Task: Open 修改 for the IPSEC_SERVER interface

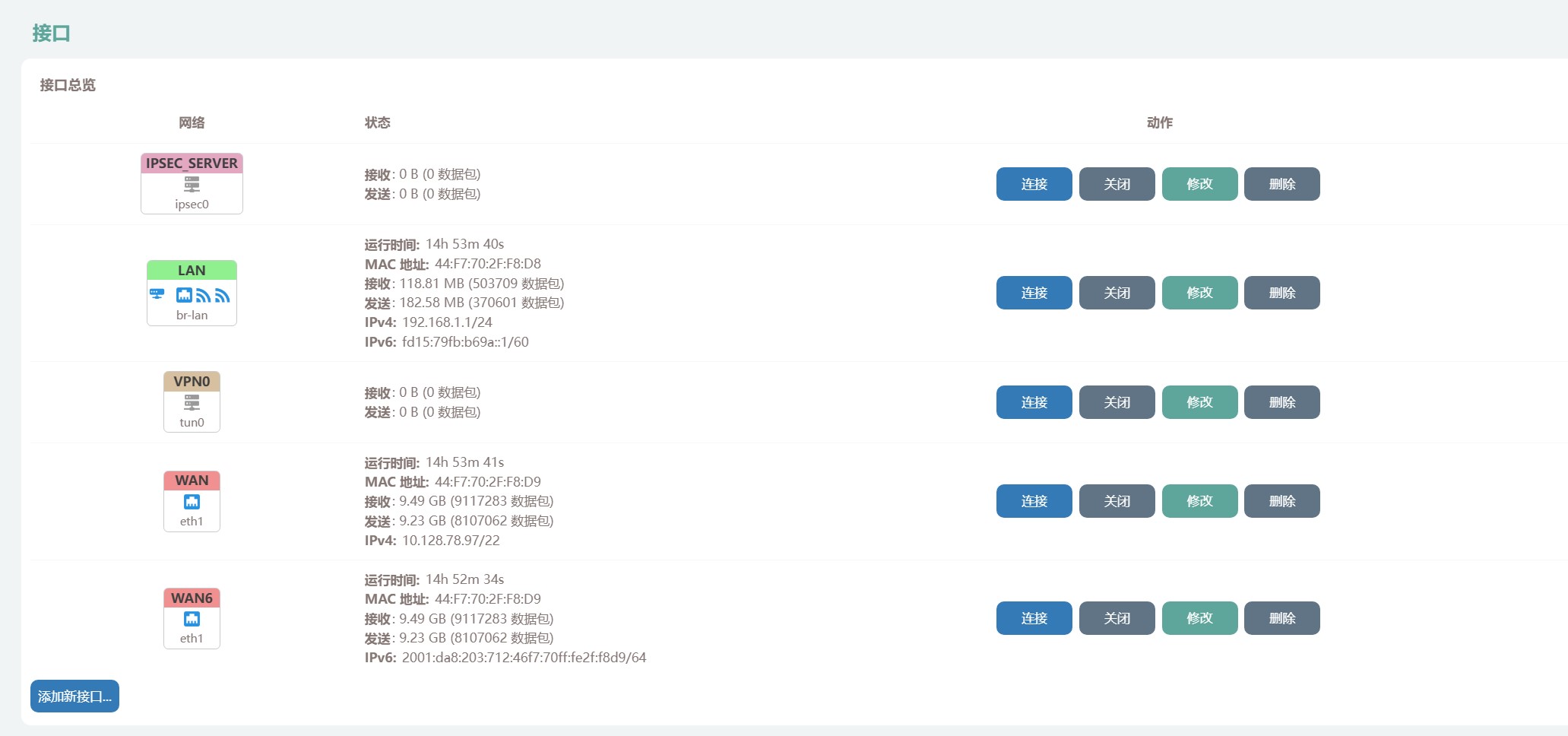Action: (x=1199, y=184)
